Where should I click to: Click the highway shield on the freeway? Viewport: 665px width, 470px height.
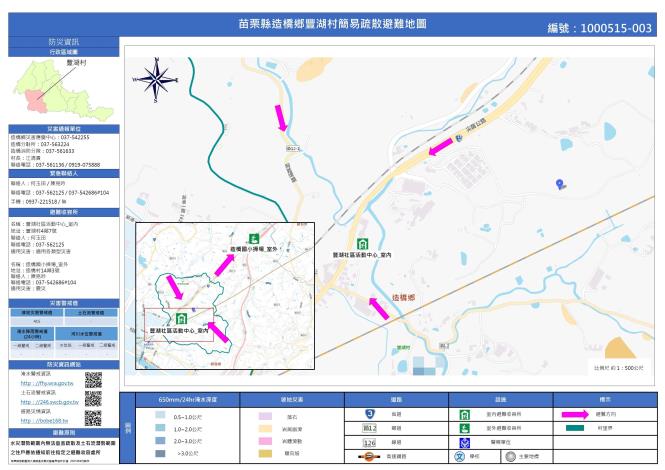pyautogui.click(x=459, y=139)
